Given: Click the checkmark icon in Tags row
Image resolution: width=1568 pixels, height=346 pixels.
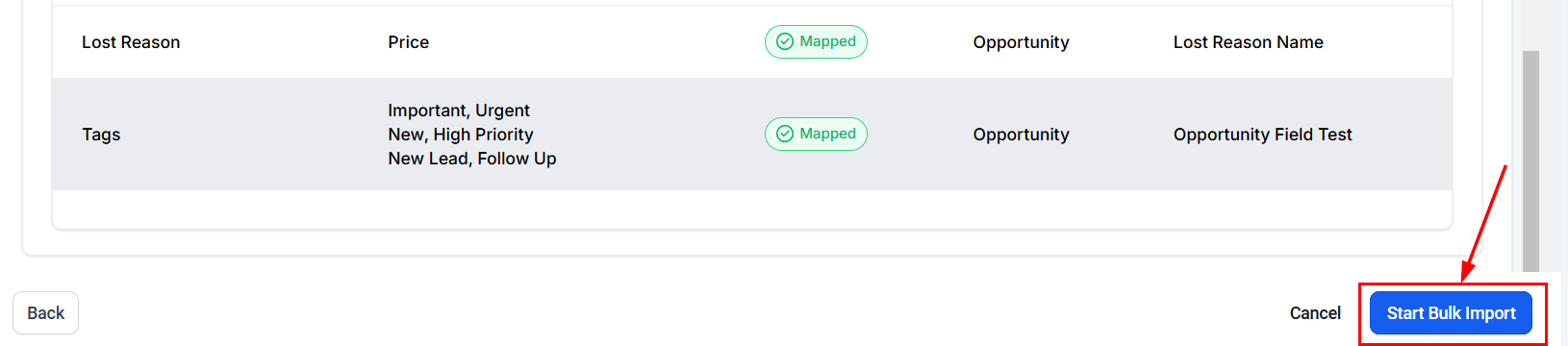Looking at the screenshot, I should click(785, 134).
